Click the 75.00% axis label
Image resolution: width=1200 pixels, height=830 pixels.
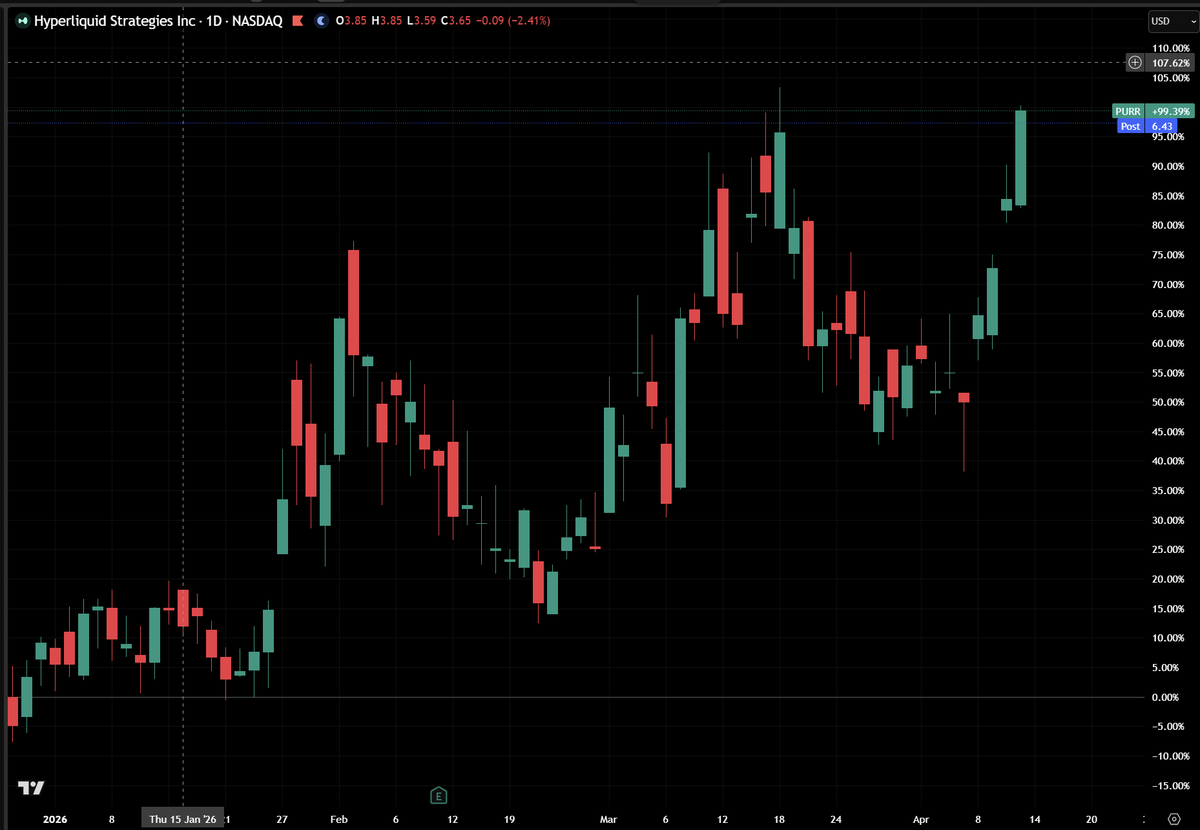pos(1169,255)
